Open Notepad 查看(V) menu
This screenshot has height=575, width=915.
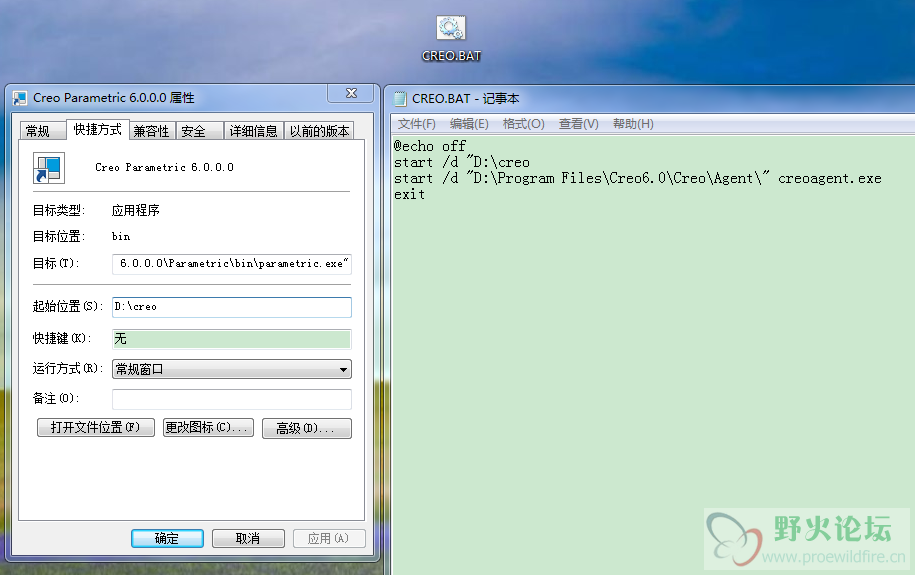pos(578,124)
